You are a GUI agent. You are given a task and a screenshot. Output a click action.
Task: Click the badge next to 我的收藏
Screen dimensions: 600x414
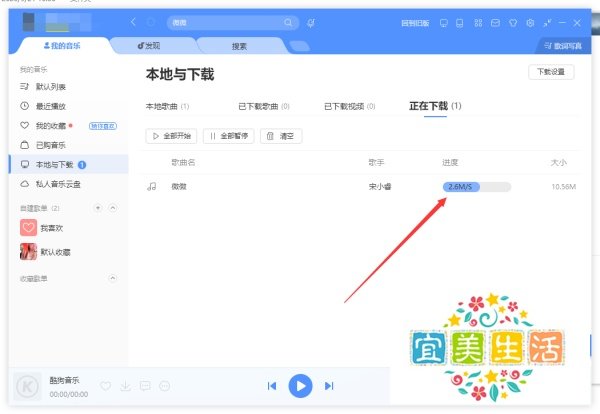point(103,126)
